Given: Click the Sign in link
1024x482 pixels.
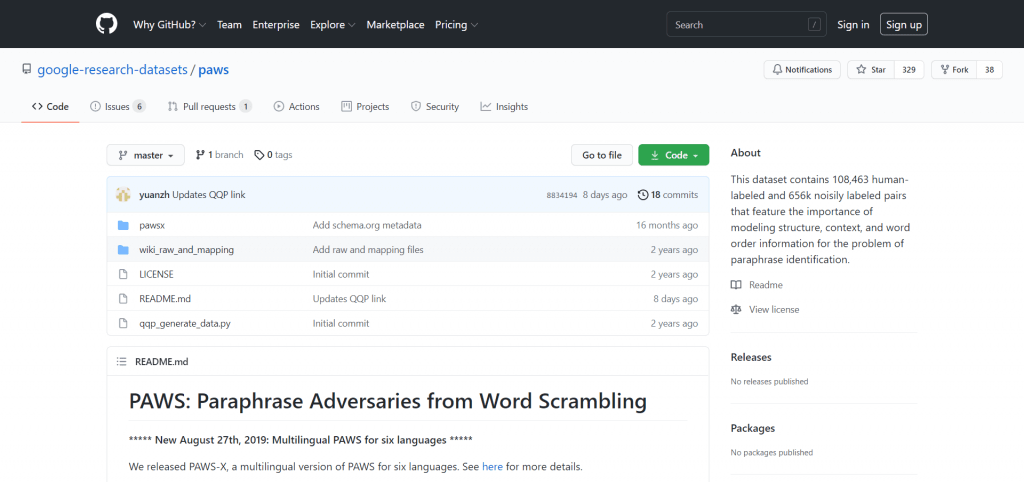Looking at the screenshot, I should click(853, 25).
